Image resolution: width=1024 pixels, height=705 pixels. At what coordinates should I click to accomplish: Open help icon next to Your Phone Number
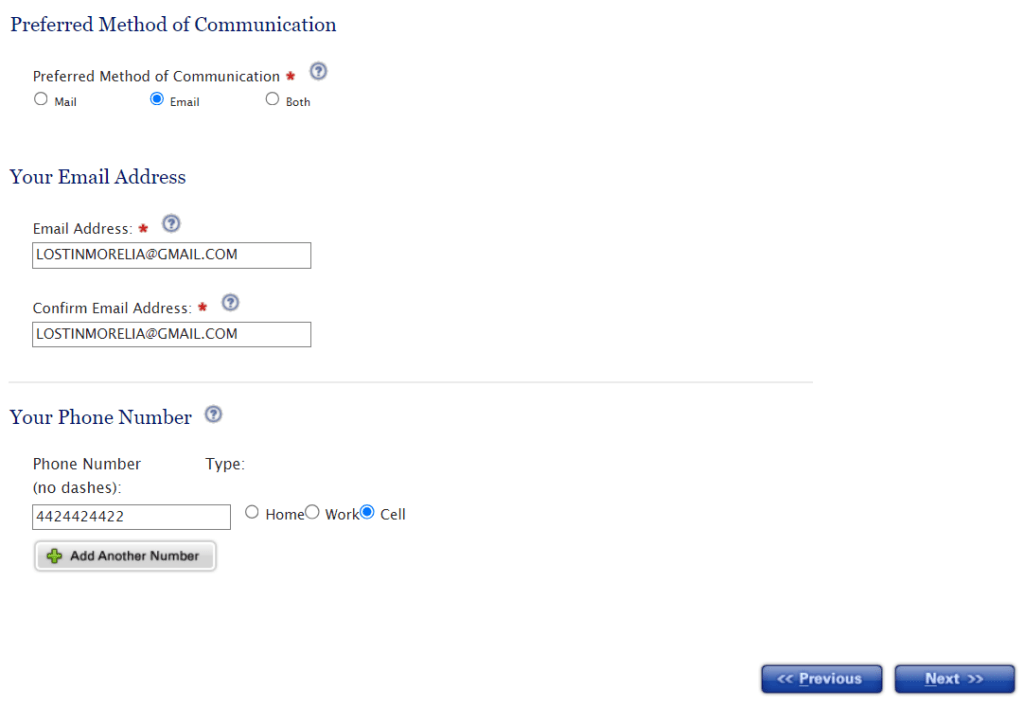point(214,415)
